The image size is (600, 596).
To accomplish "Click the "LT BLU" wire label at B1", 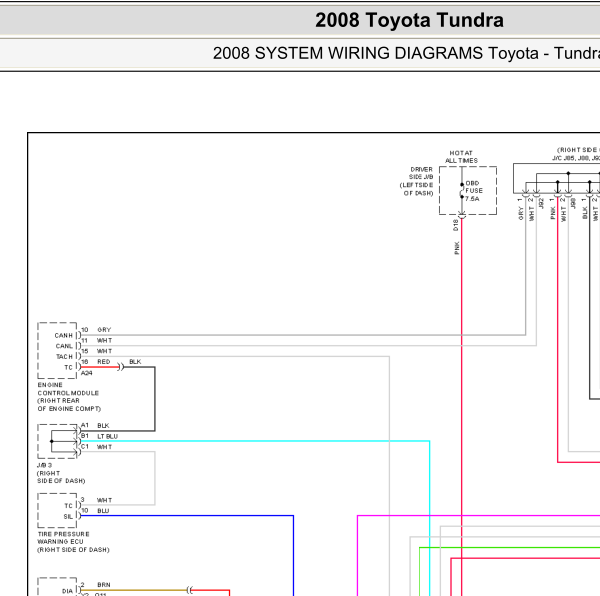I will pos(108,436).
